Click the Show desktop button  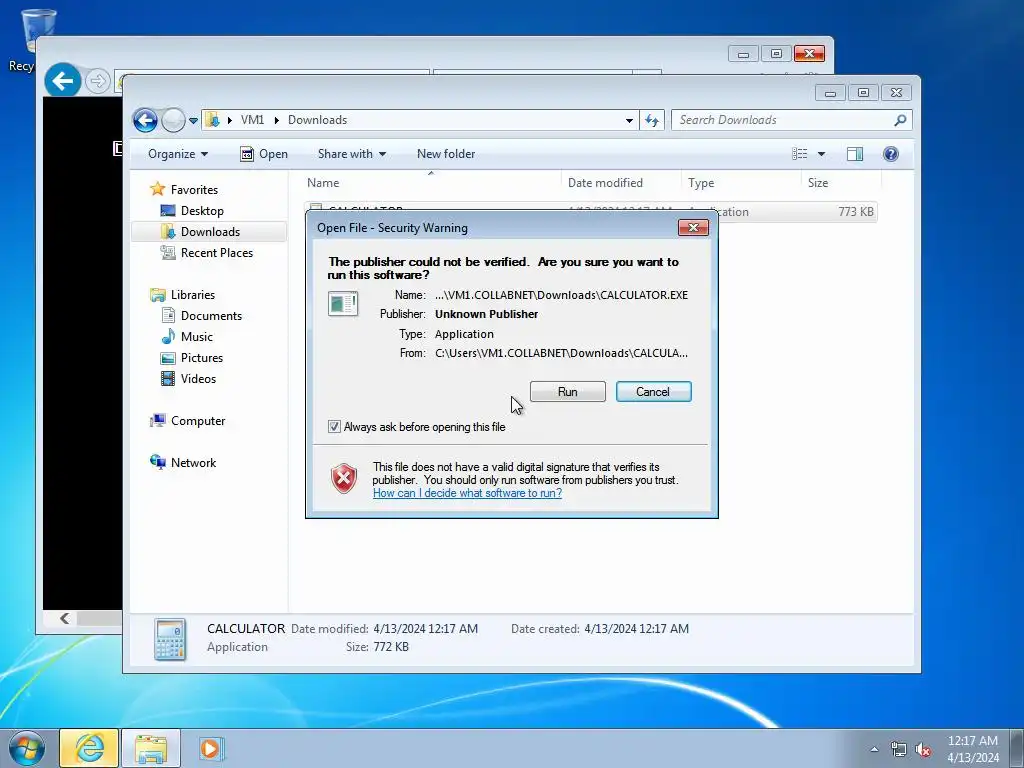click(1017, 748)
